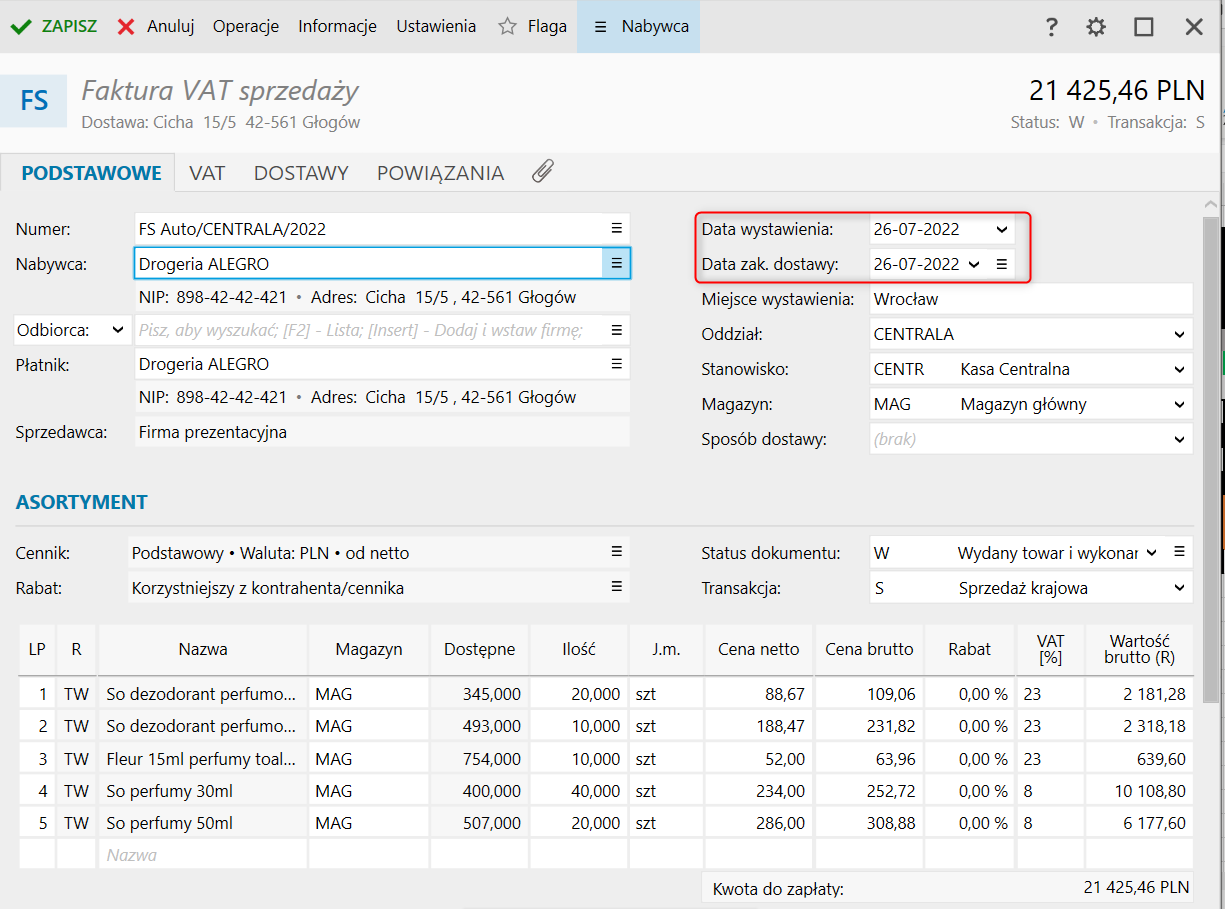This screenshot has width=1225, height=909.
Task: Open the Cennik row menu icon
Action: (617, 552)
